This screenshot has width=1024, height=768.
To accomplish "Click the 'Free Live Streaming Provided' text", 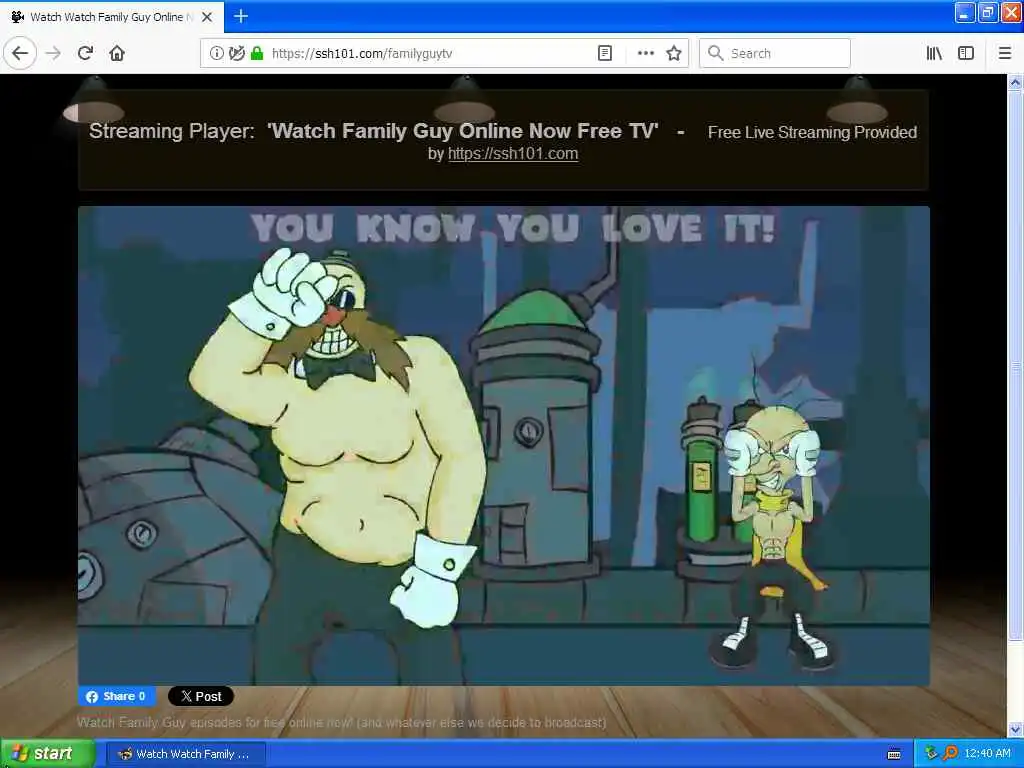I will pos(812,132).
